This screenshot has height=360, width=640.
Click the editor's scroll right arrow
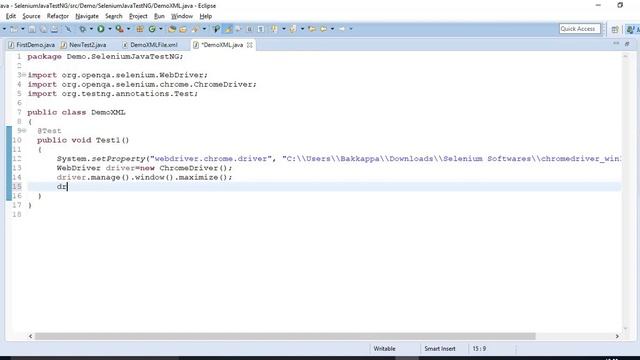617,336
